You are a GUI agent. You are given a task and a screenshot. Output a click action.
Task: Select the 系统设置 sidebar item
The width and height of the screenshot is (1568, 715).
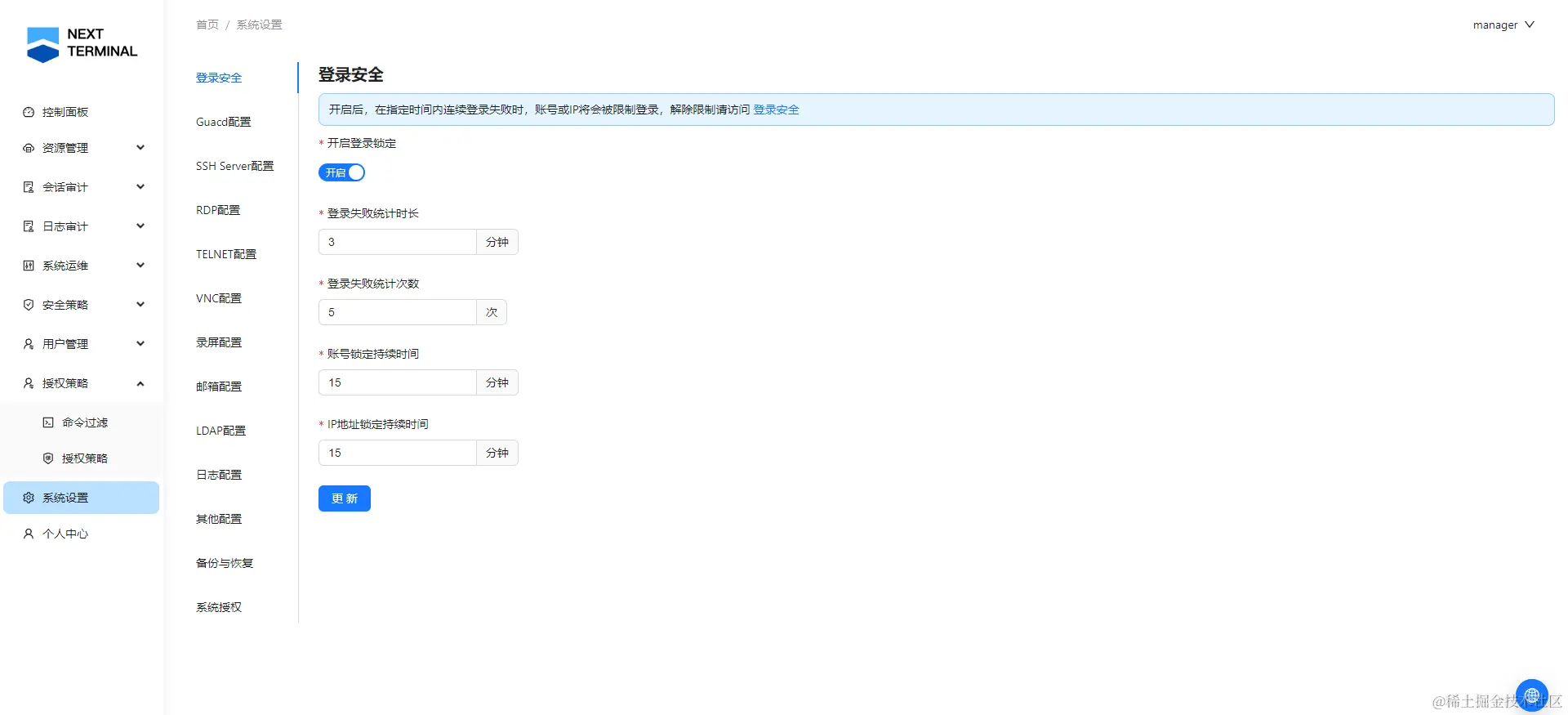point(81,498)
